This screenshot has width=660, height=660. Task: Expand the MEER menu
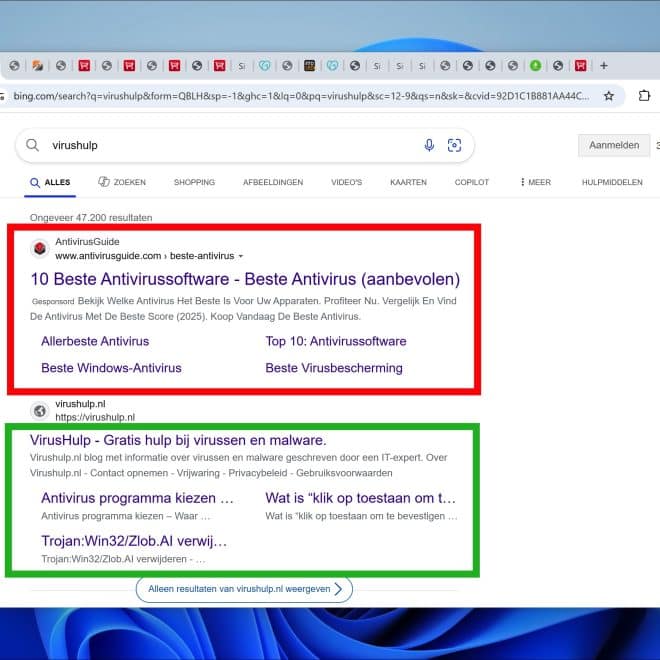point(535,183)
